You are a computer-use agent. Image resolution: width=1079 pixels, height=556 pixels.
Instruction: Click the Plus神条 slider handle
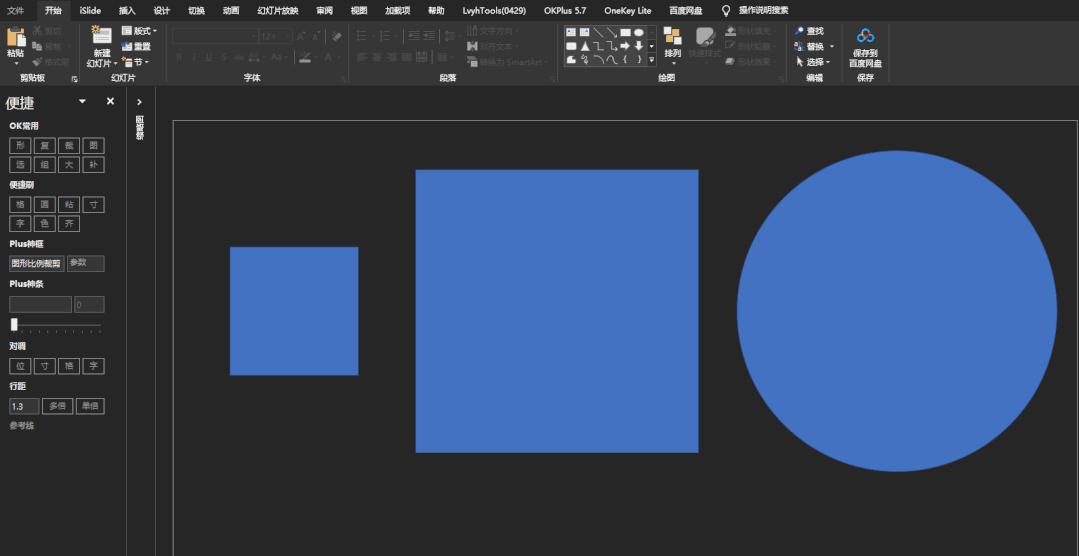(14, 324)
